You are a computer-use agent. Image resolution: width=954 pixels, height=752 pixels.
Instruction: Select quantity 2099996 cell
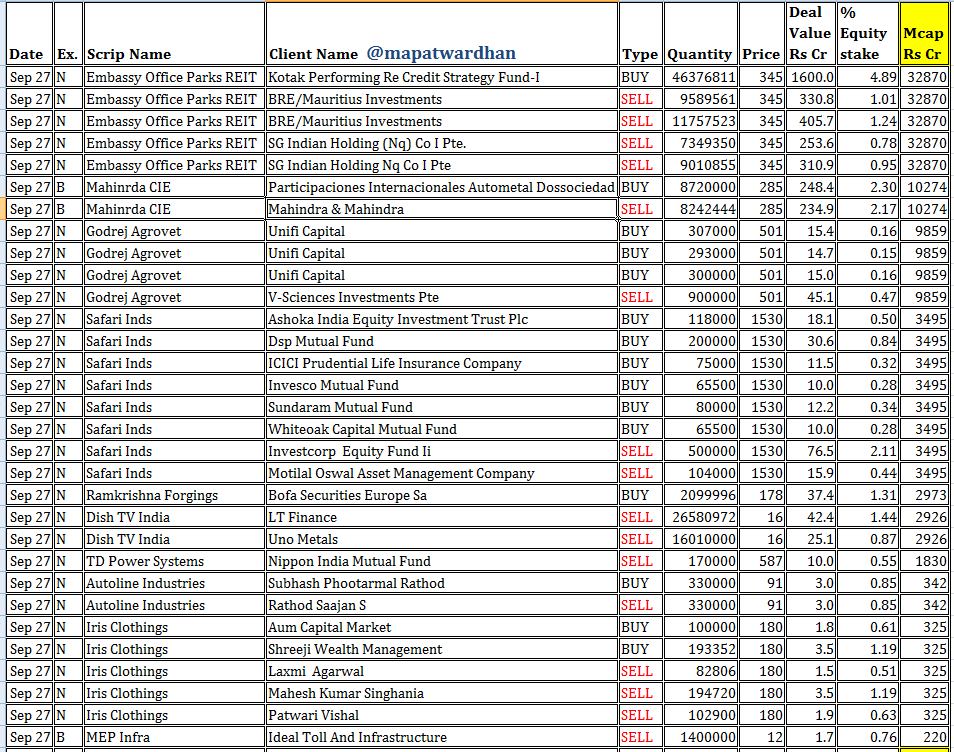700,495
